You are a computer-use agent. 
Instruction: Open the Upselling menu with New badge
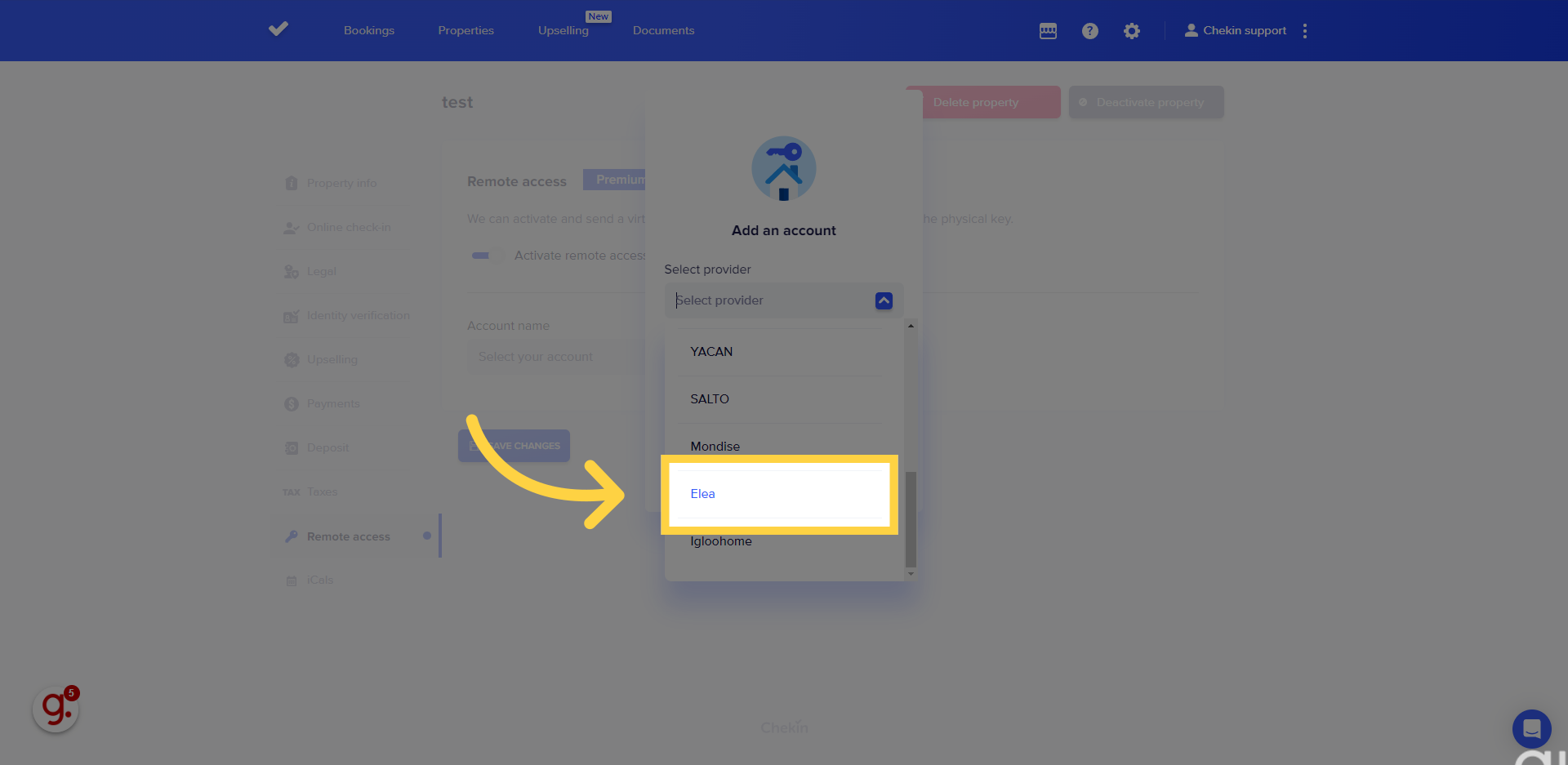563,30
